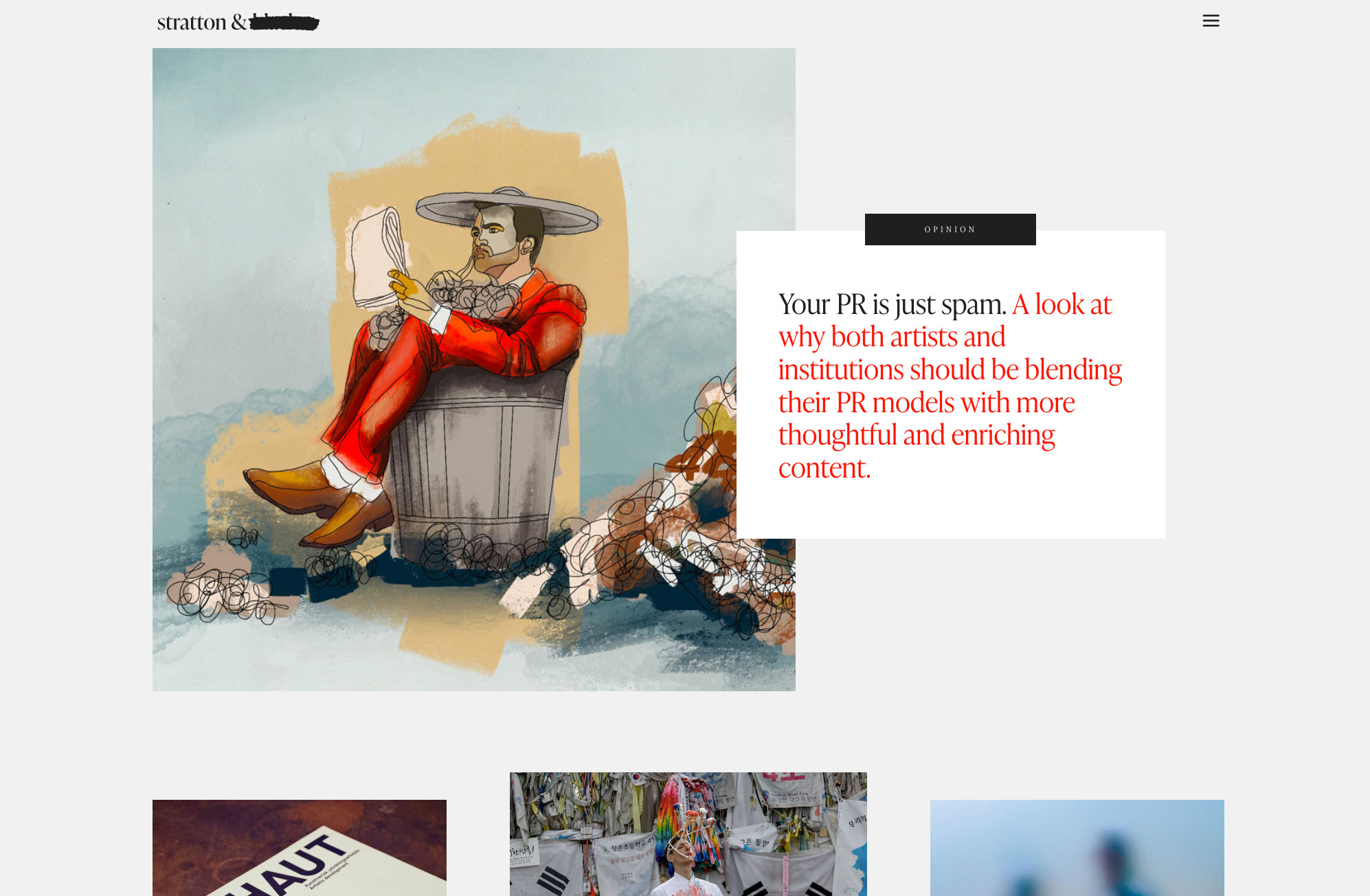Screen dimensions: 1370x896
Task: Click the man's sombrero in the illustration
Action: [508, 210]
